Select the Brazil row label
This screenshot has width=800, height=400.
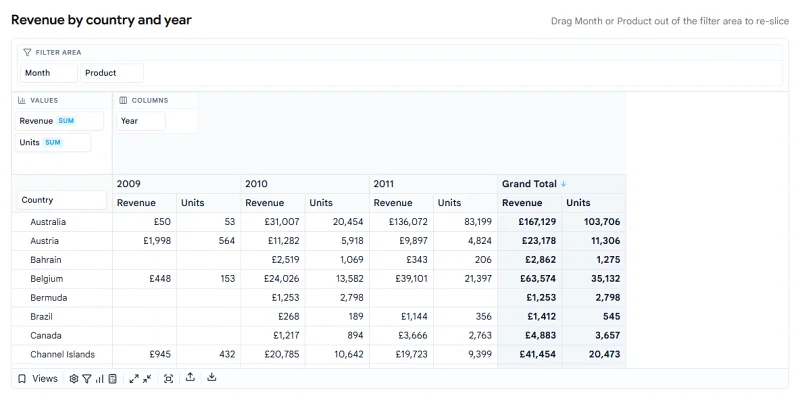[41, 316]
